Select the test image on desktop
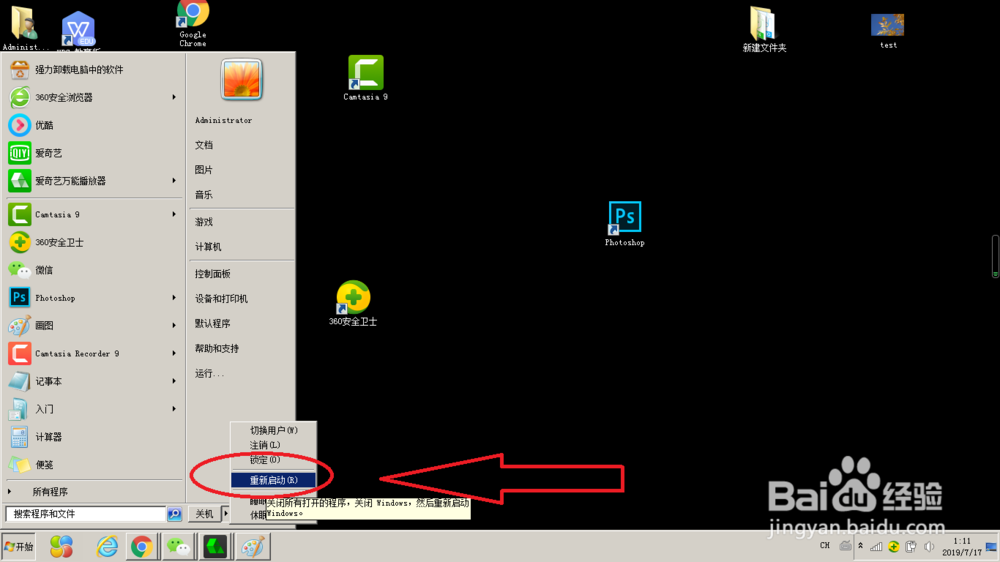1000x562 pixels. point(888,31)
